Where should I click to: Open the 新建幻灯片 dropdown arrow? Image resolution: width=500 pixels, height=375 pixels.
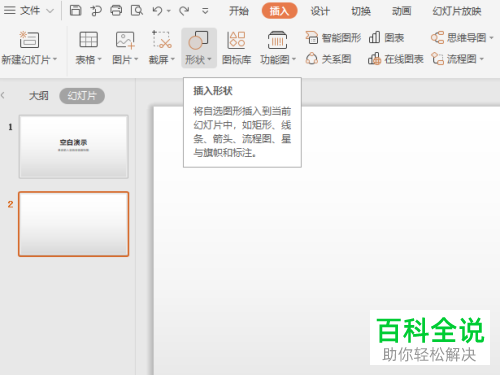click(x=55, y=59)
